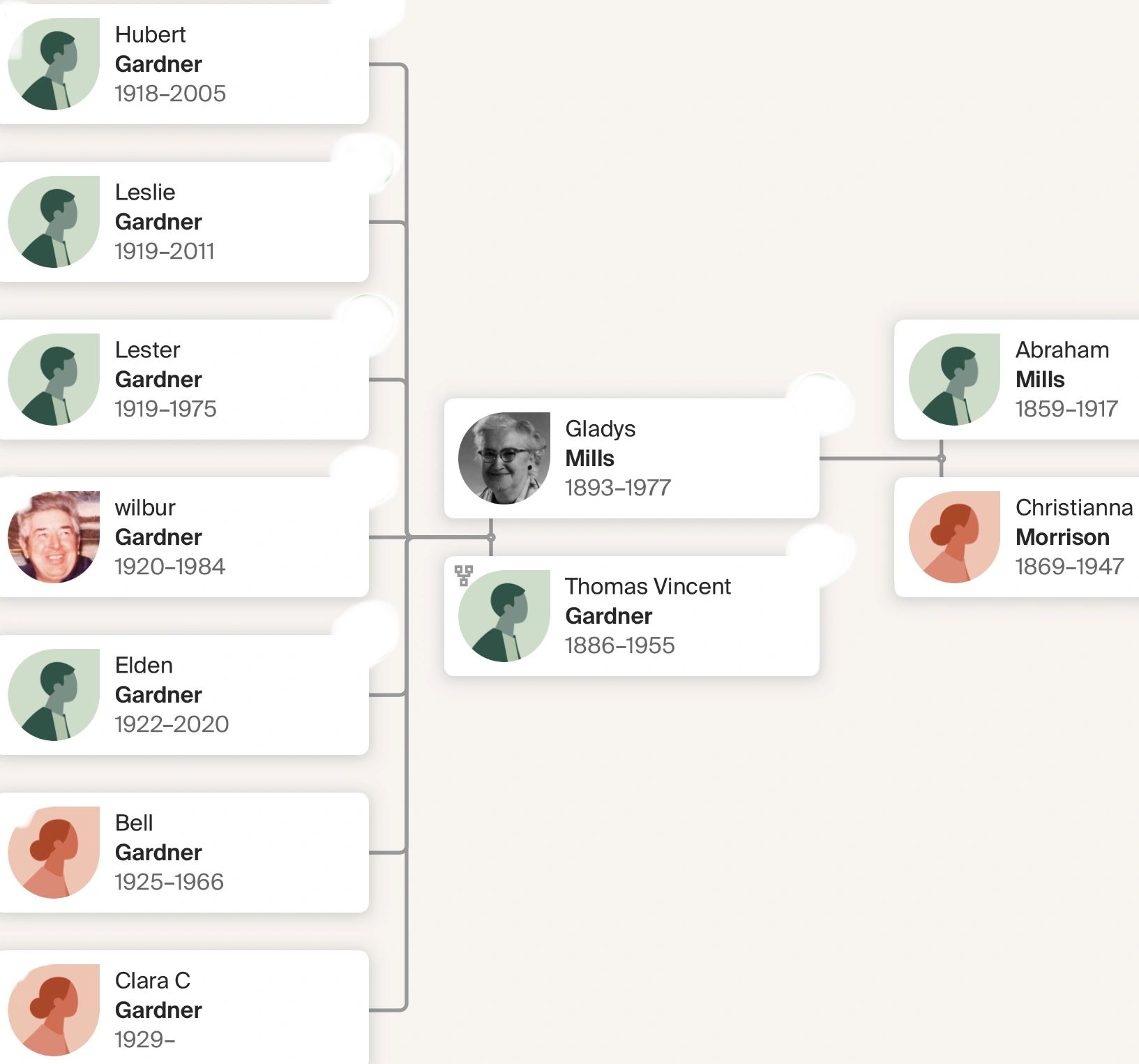The height and width of the screenshot is (1064, 1139).
Task: Open Gladys Mills' portrait photo
Action: click(x=504, y=458)
